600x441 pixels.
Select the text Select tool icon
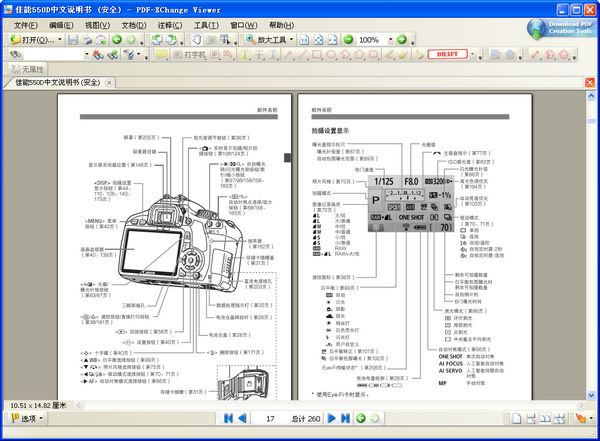[x=225, y=39]
